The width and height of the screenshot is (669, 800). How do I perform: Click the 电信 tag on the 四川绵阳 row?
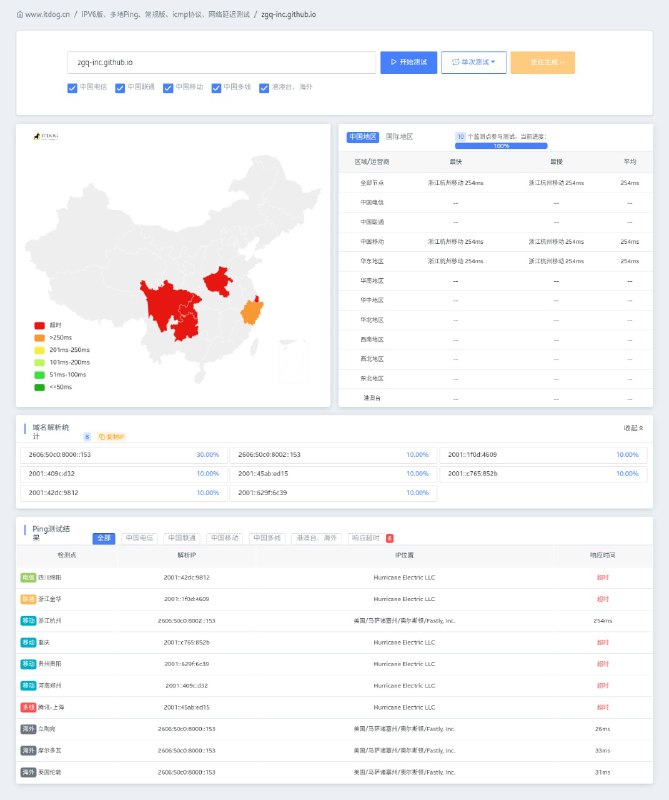[28, 577]
